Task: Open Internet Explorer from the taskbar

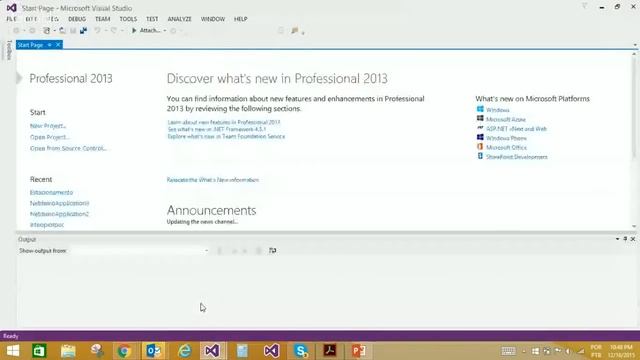Action: click(184, 351)
